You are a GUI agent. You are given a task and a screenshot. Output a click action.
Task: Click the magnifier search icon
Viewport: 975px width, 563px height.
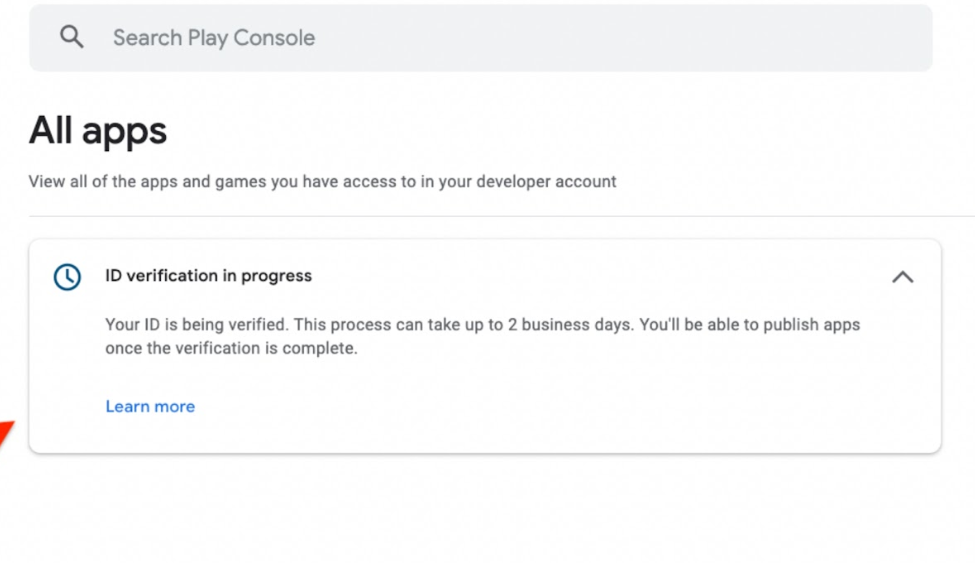pyautogui.click(x=72, y=37)
